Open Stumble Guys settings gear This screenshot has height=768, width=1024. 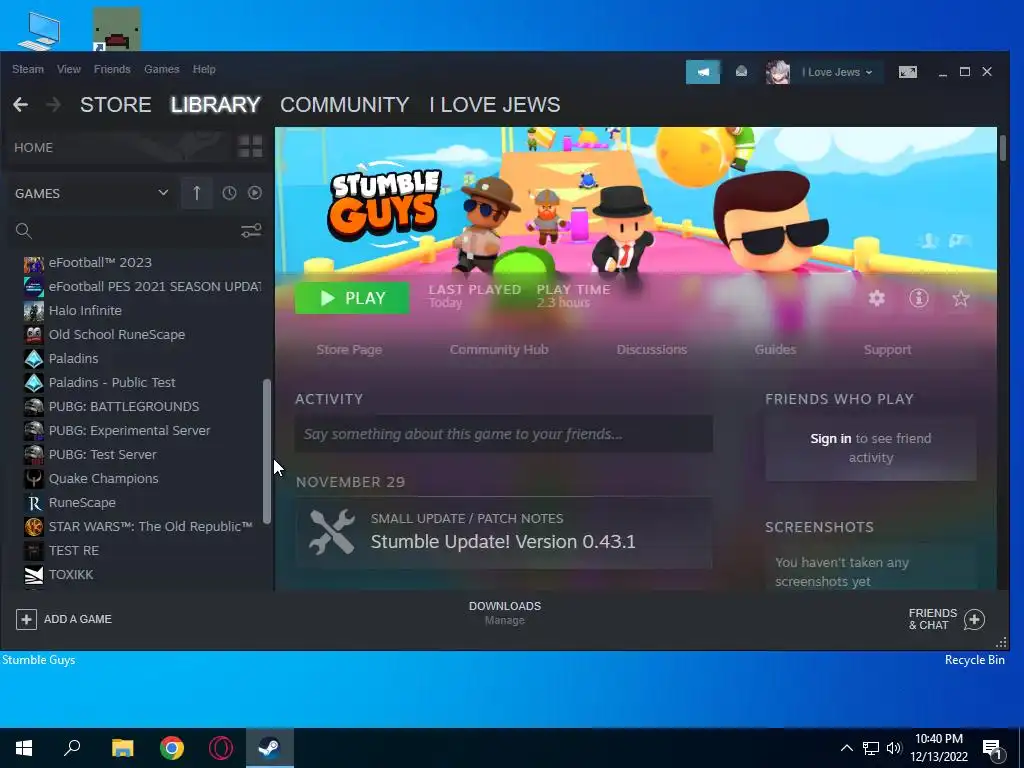(876, 298)
